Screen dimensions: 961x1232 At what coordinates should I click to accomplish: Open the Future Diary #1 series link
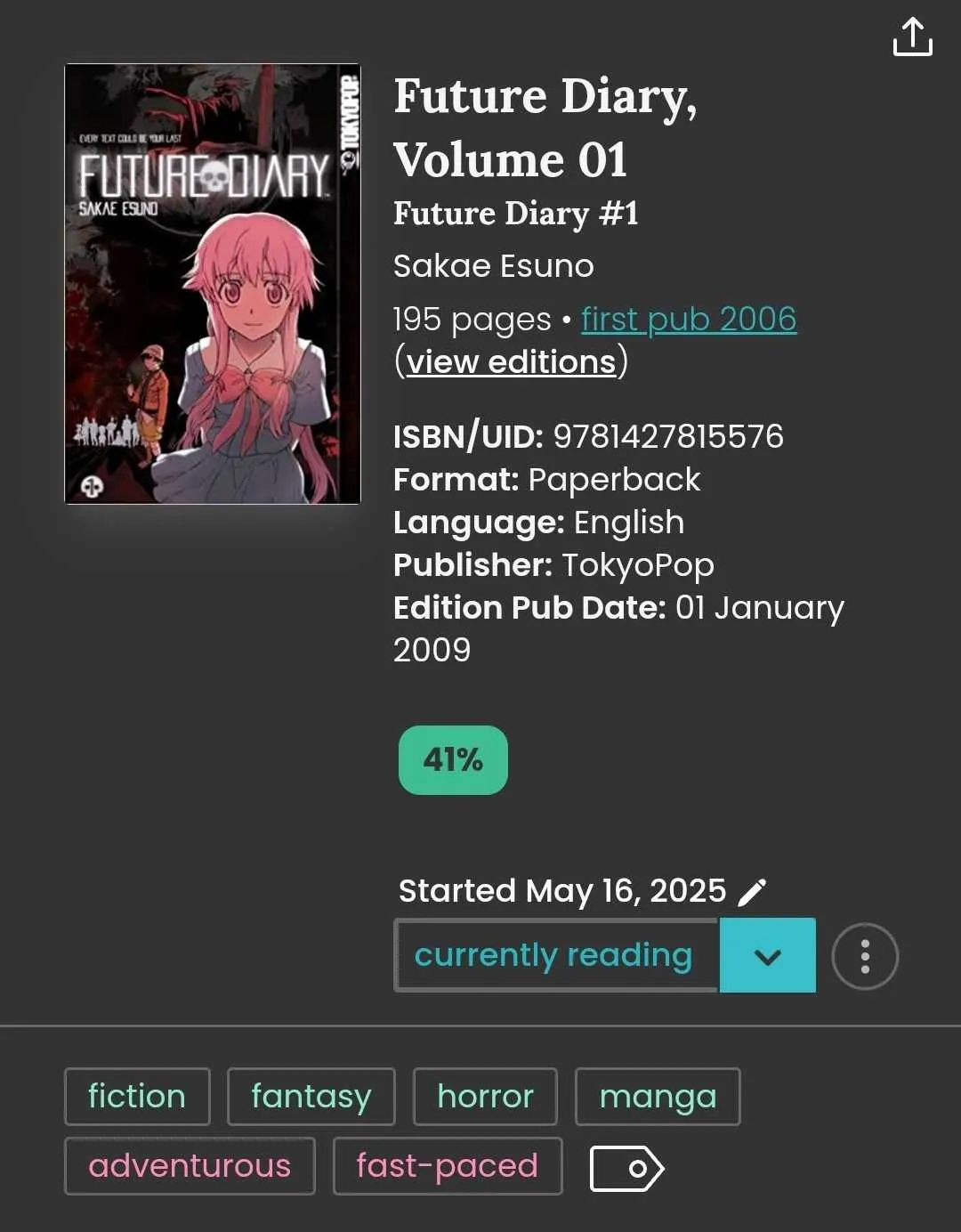click(516, 214)
